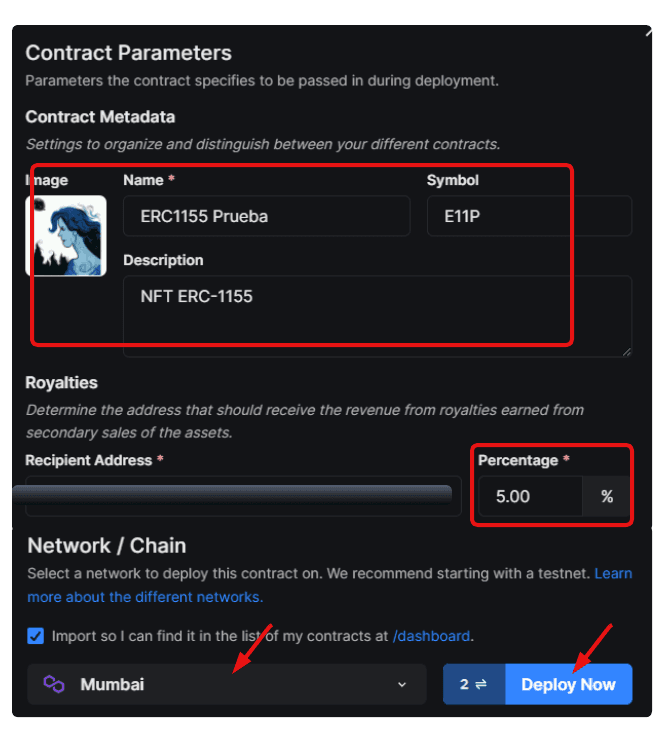
Task: Click the description box resize handle
Action: (x=626, y=352)
